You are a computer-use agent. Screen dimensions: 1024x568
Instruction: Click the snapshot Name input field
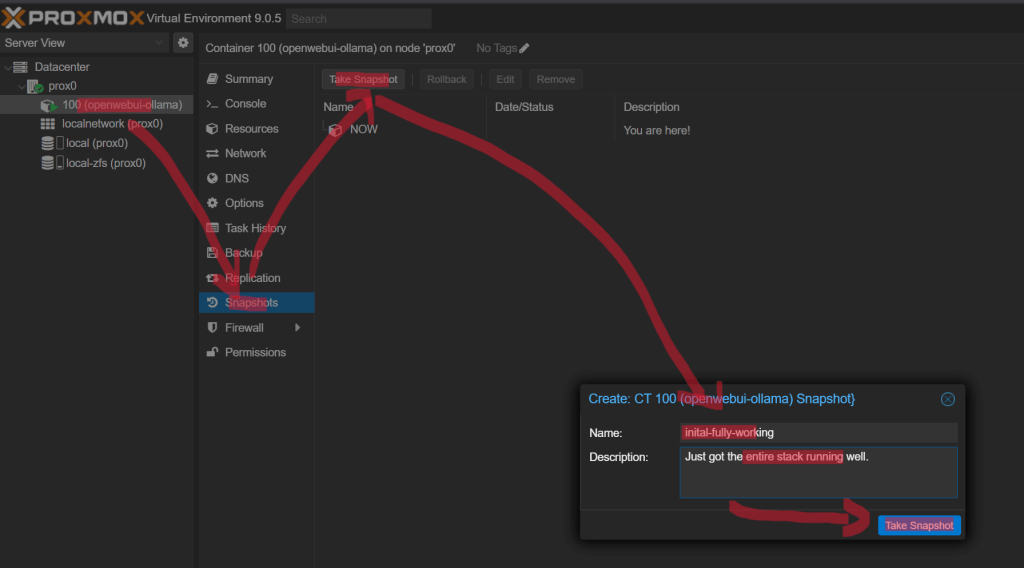(x=817, y=433)
